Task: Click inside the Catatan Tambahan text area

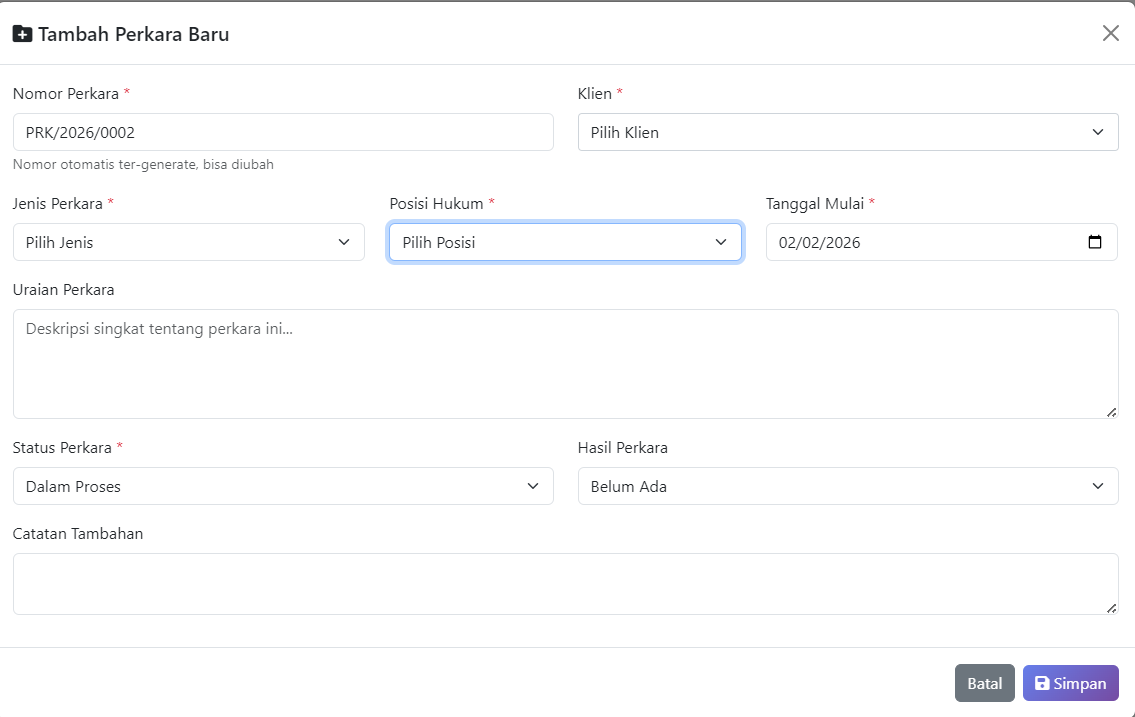Action: (x=565, y=584)
